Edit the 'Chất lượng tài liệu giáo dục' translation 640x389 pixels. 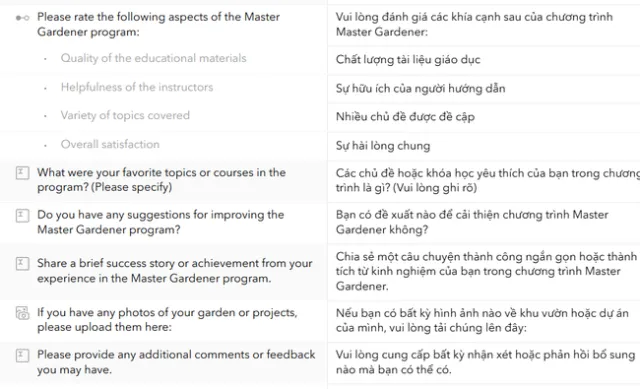(x=484, y=60)
